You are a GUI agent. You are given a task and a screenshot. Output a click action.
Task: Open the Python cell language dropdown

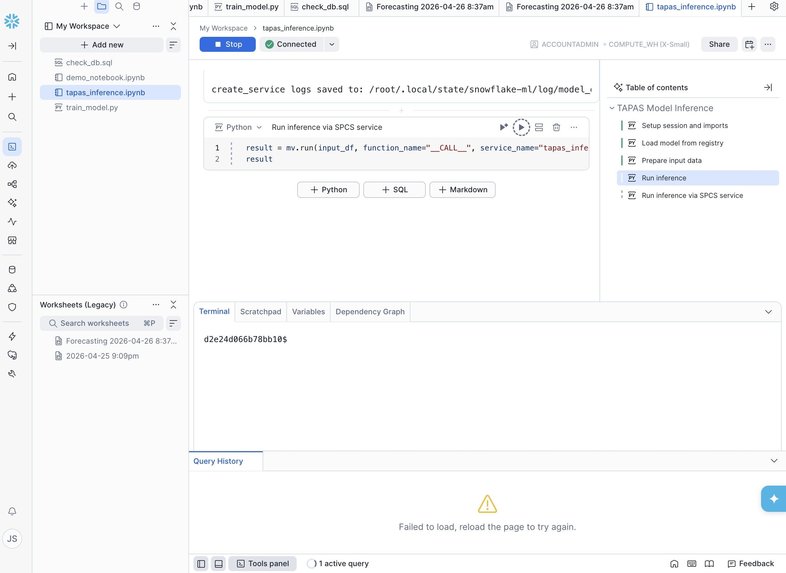tap(239, 127)
